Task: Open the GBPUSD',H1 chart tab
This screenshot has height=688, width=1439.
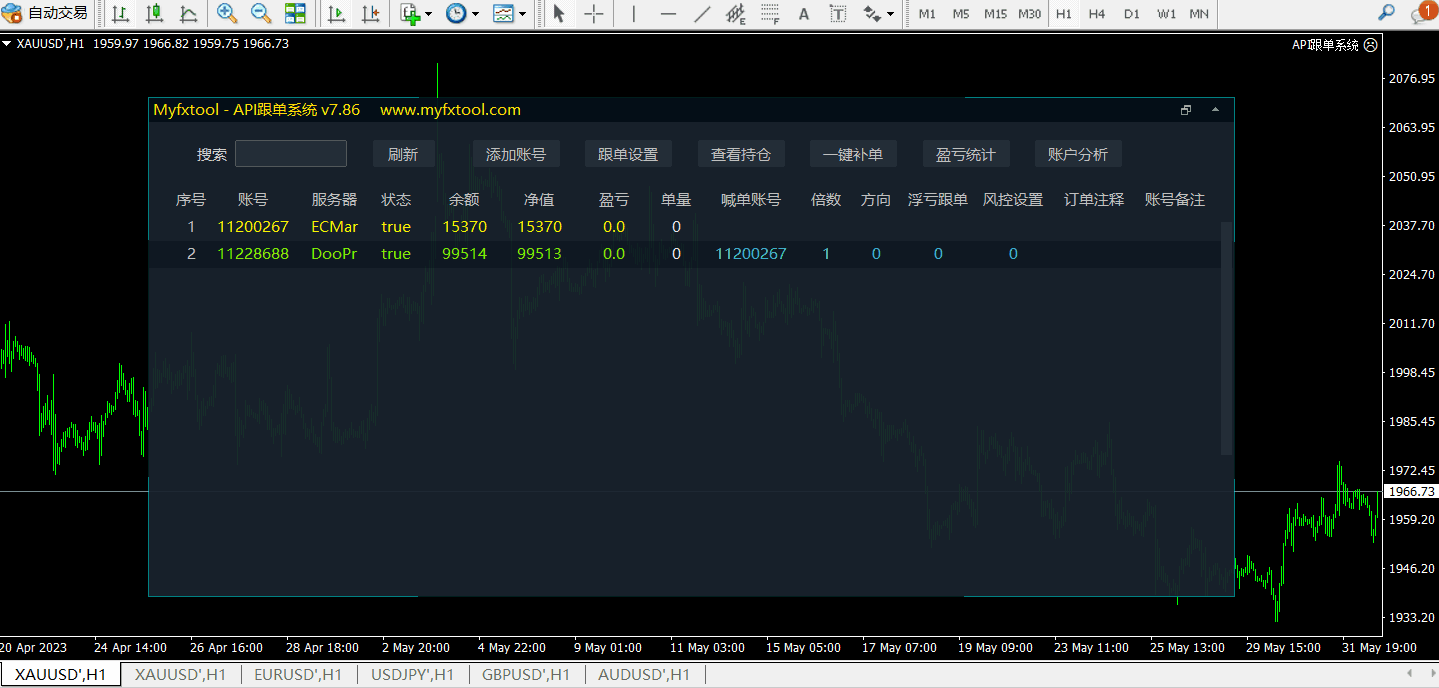Action: (x=526, y=675)
